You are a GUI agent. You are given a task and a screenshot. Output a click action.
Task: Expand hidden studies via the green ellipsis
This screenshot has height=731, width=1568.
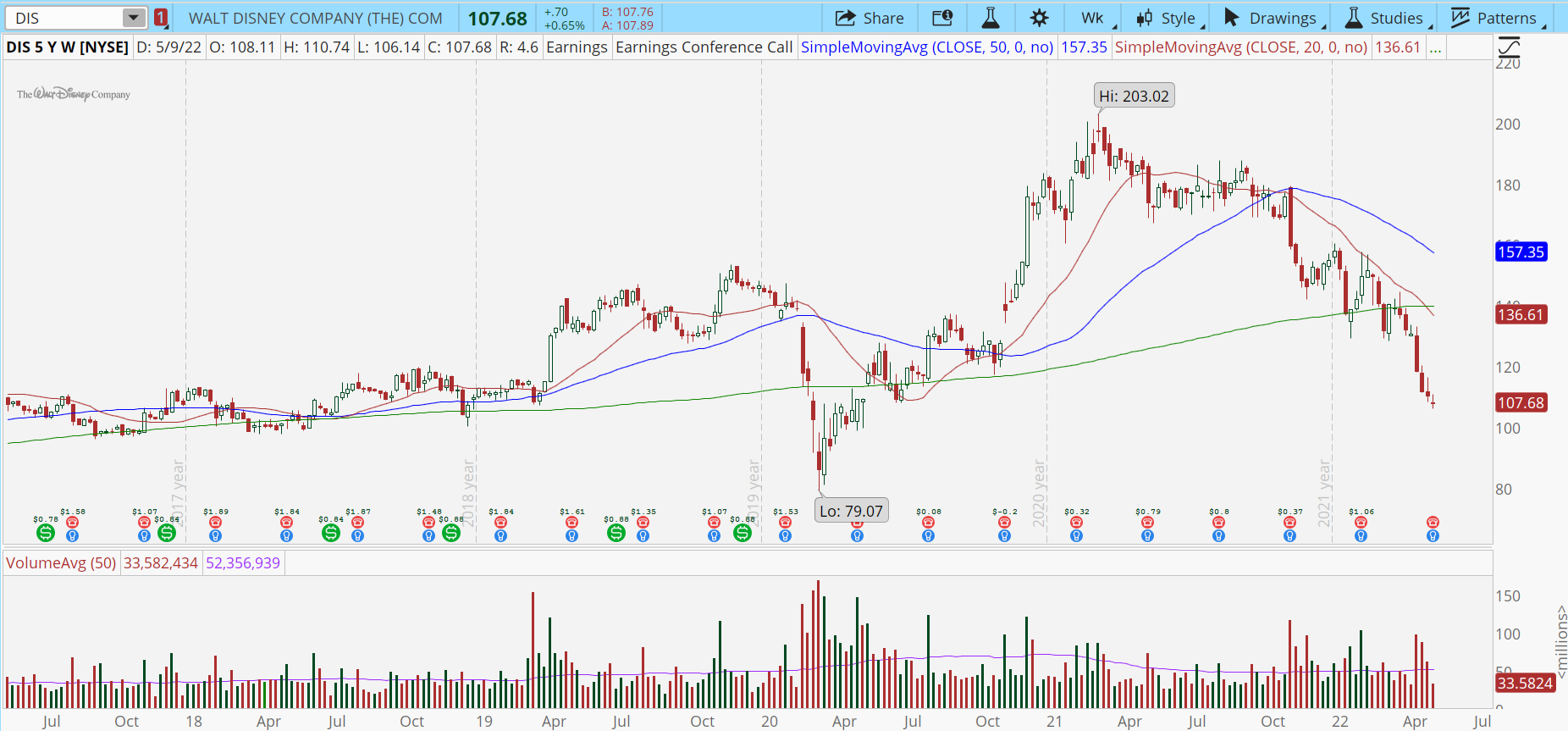pyautogui.click(x=1435, y=47)
